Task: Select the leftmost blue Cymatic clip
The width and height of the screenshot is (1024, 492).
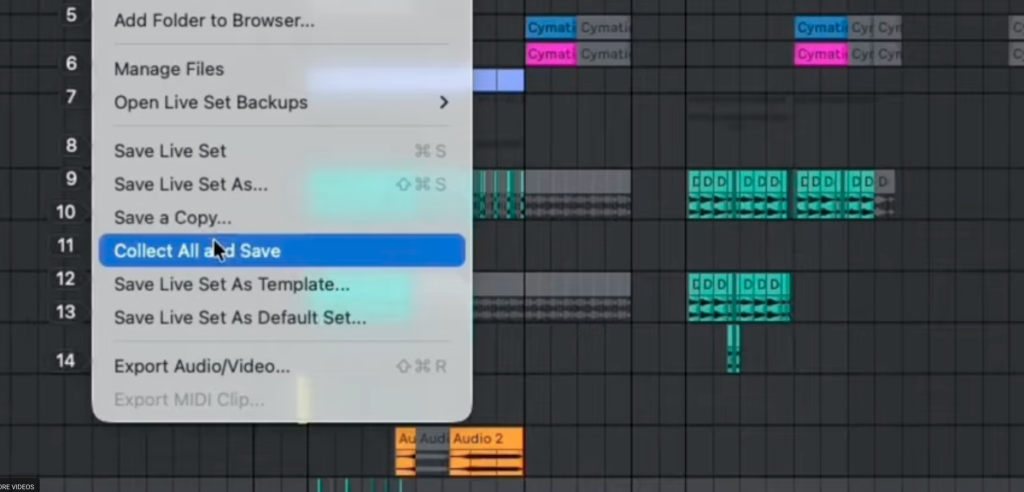Action: tap(551, 27)
